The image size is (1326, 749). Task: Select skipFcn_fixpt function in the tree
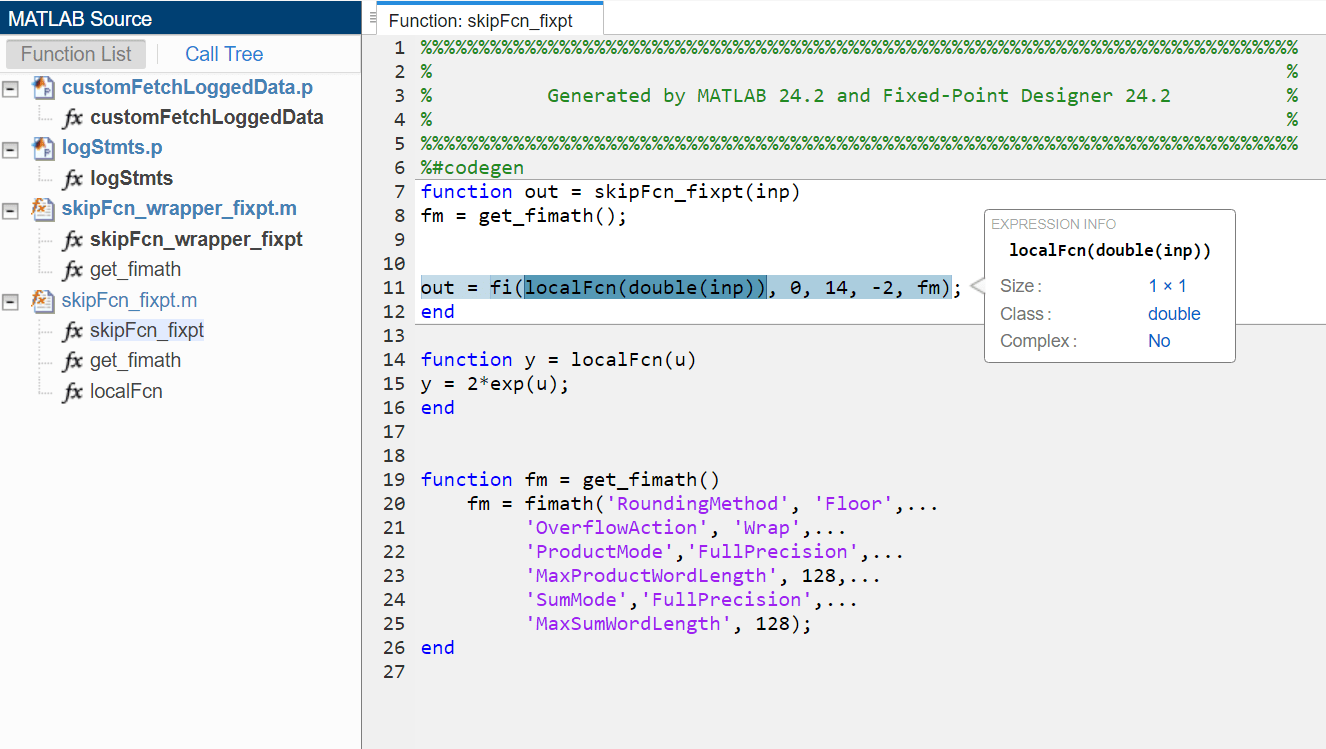146,330
